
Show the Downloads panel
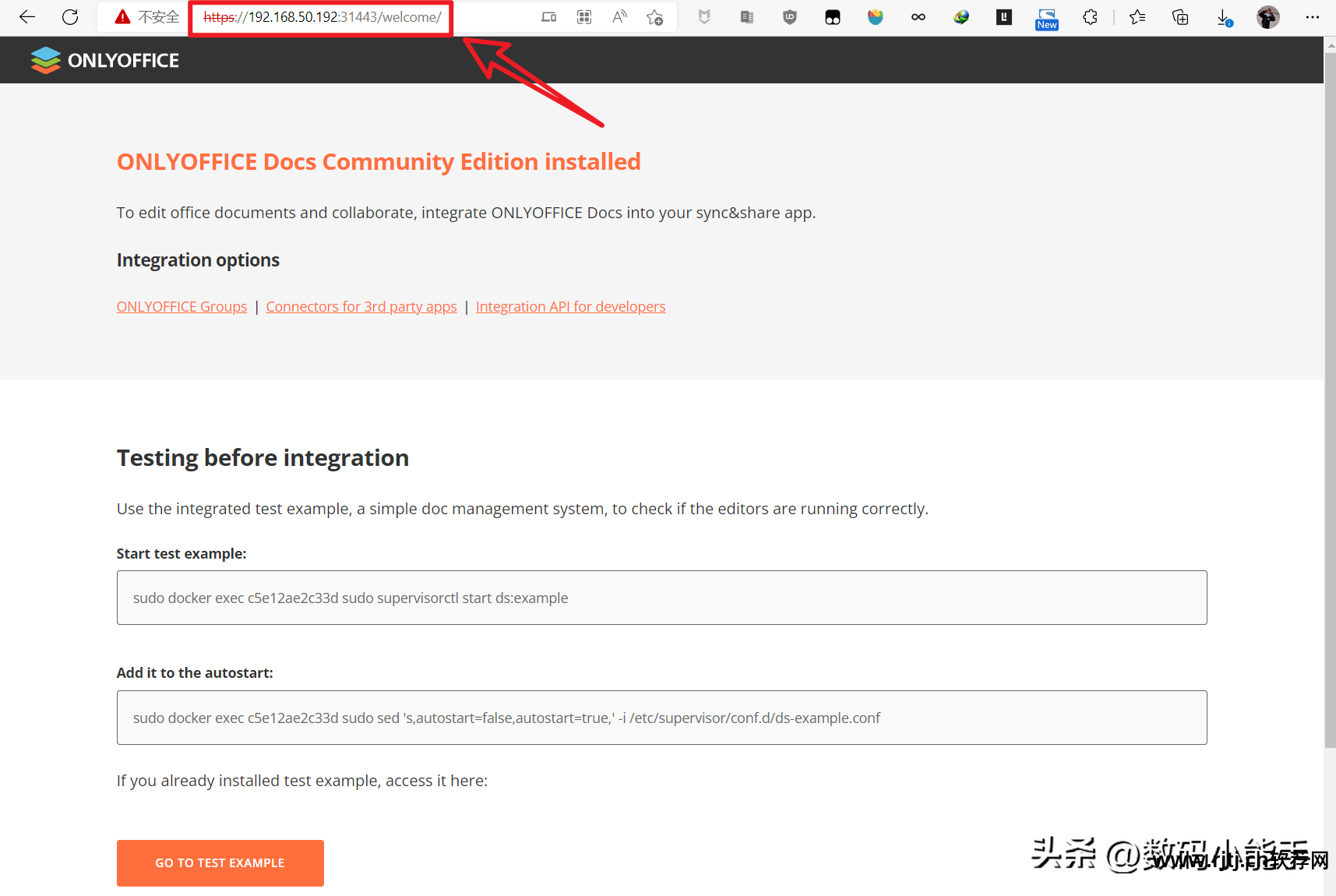coord(1224,17)
